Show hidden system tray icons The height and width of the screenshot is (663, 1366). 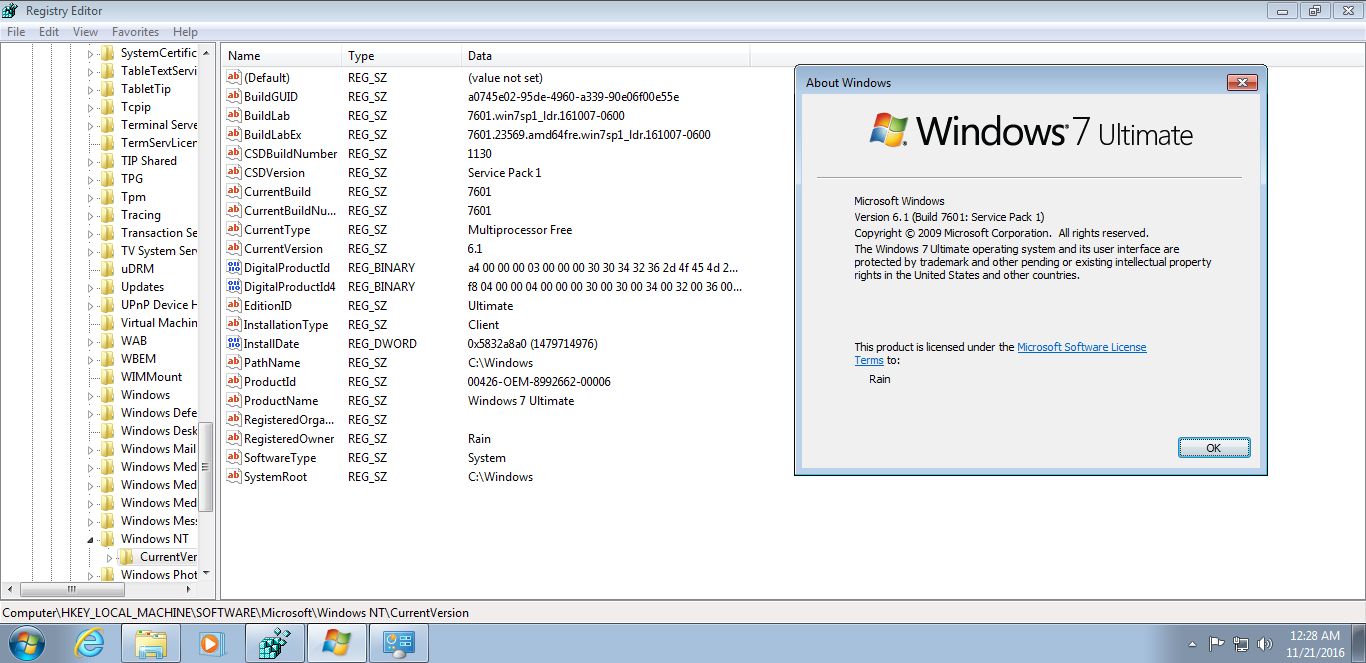(1192, 644)
